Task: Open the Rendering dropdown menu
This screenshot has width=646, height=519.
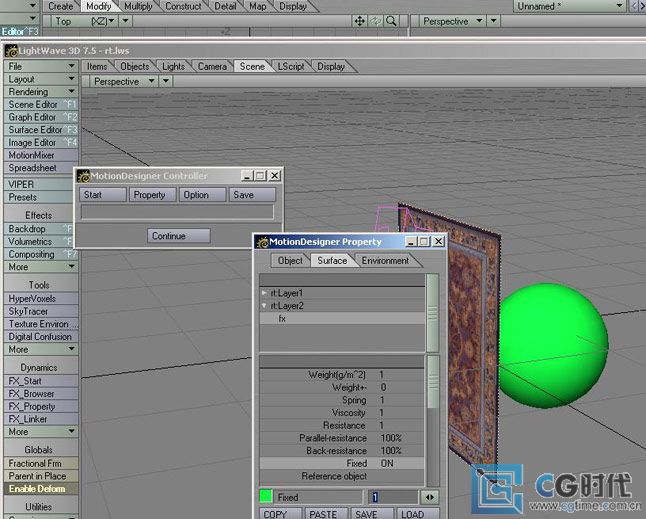Action: tap(40, 92)
